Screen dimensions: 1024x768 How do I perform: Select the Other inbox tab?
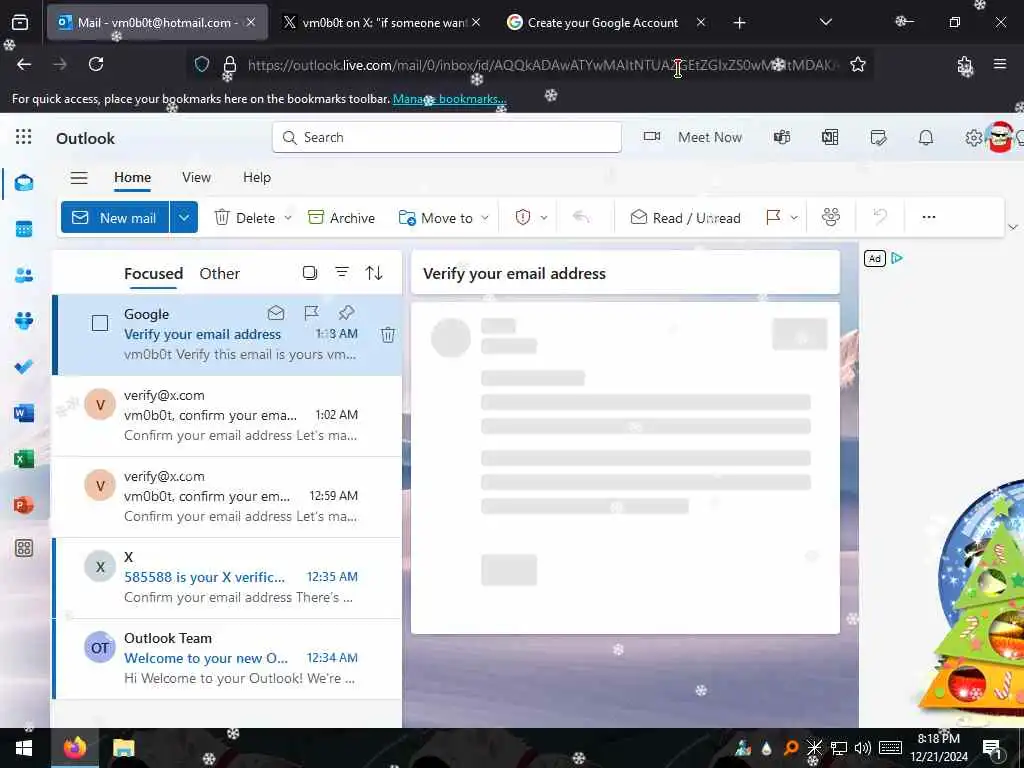coord(220,274)
